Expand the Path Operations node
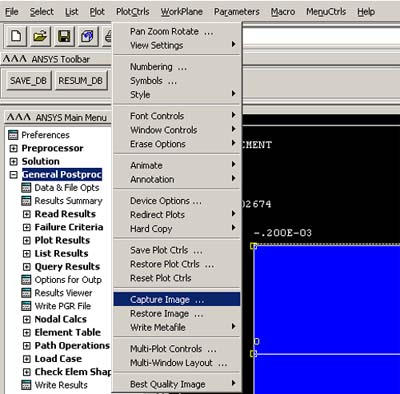The image size is (400, 394). [26, 346]
